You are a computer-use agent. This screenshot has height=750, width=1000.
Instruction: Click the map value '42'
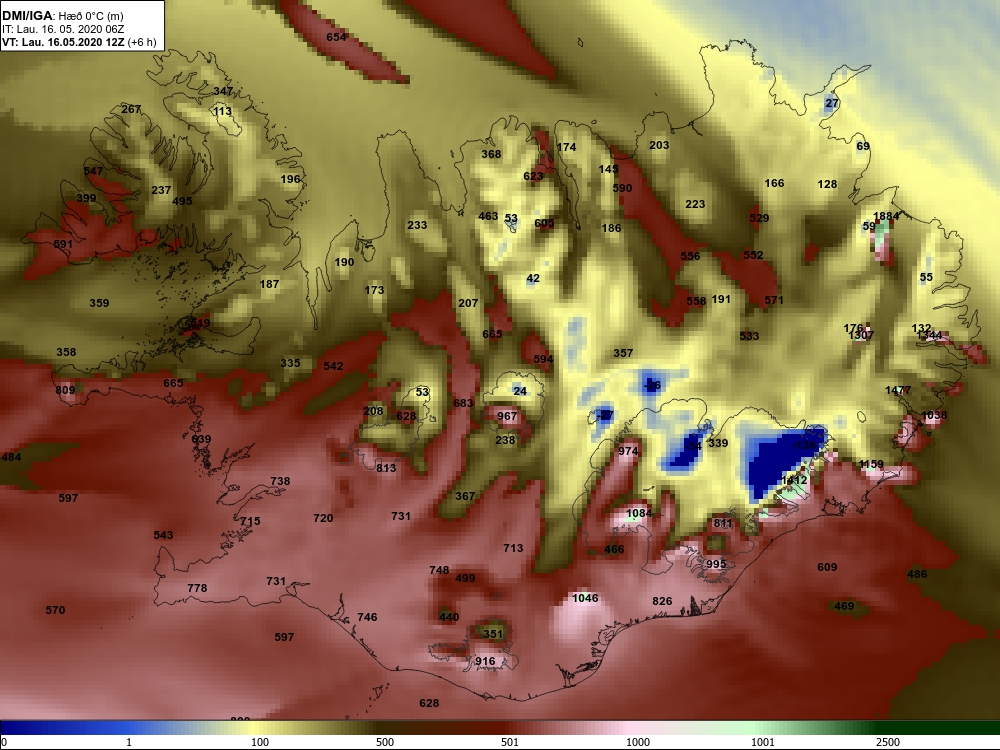coord(533,279)
